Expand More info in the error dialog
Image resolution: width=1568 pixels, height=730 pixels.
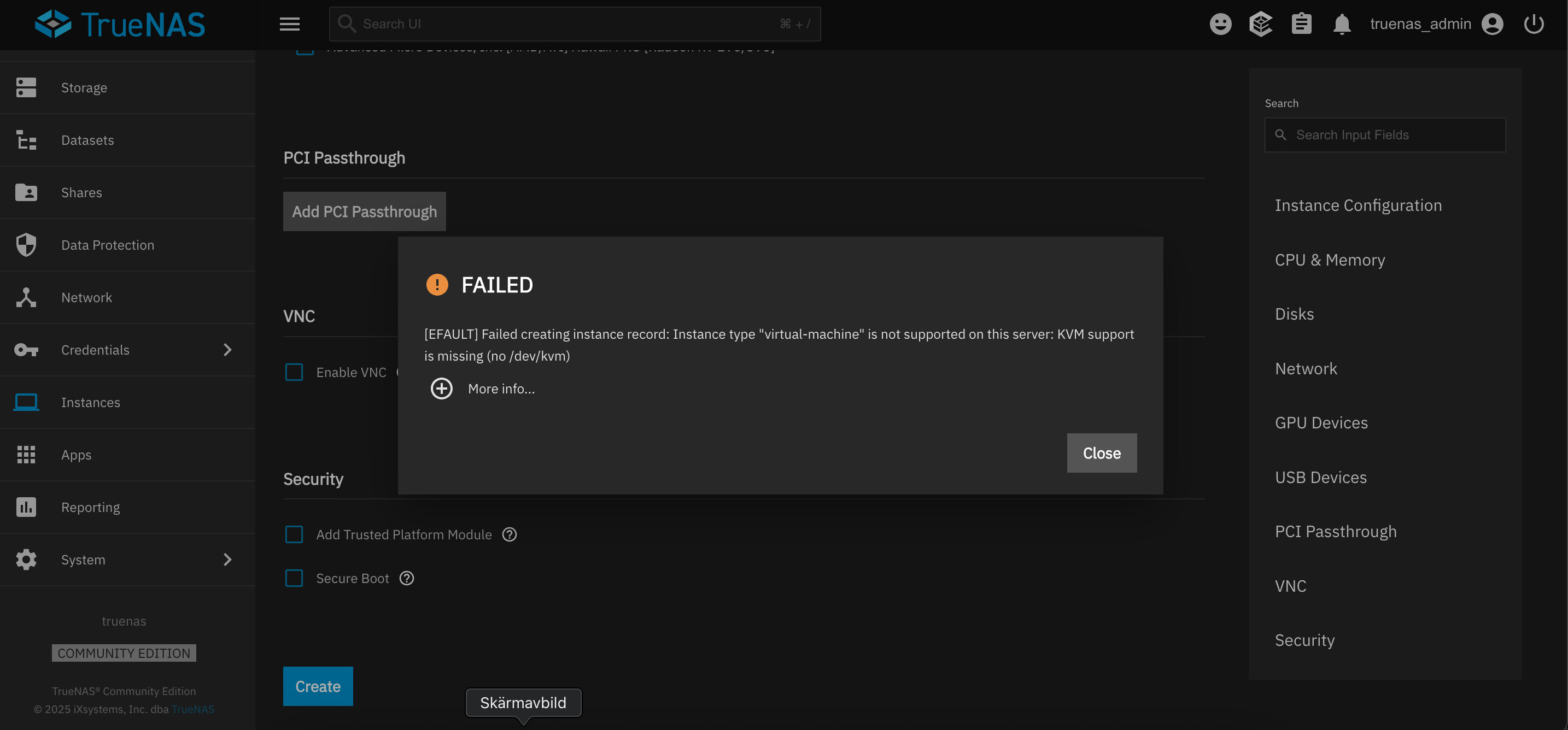(442, 388)
